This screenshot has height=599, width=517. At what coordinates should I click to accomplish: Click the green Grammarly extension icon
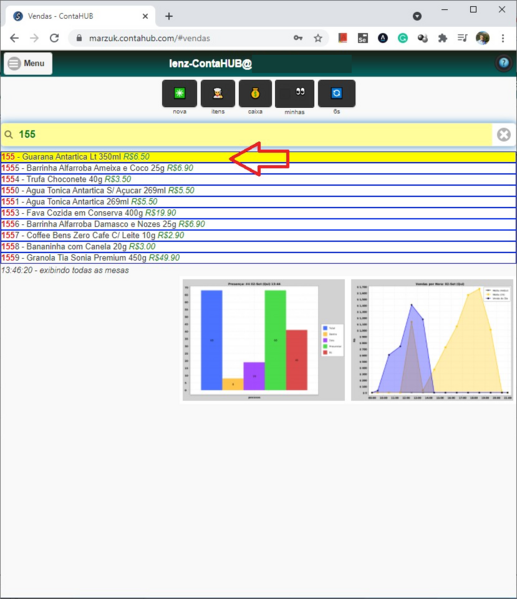point(403,38)
